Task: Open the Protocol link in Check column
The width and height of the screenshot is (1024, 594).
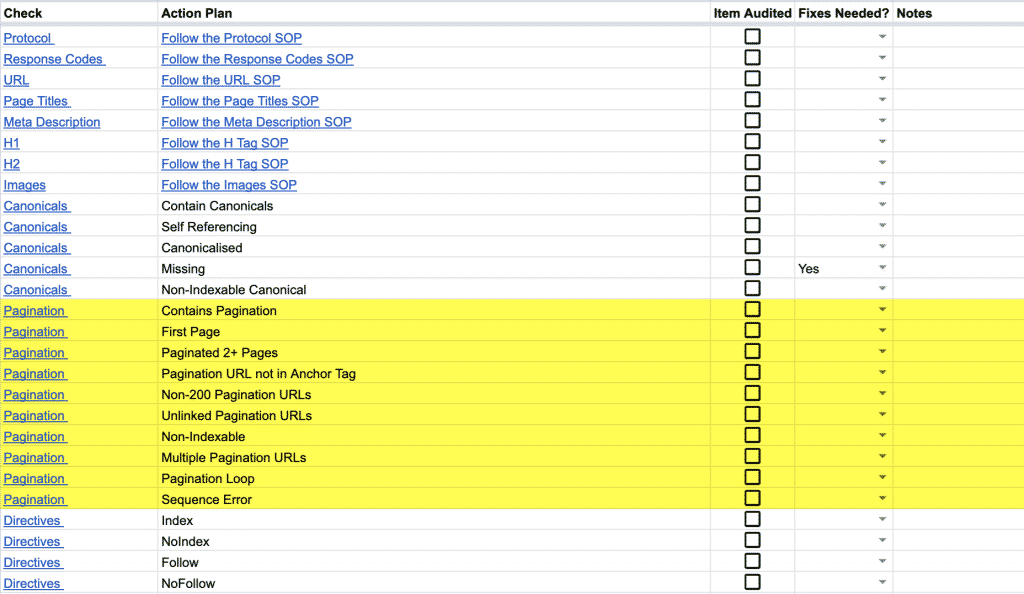Action: point(27,38)
